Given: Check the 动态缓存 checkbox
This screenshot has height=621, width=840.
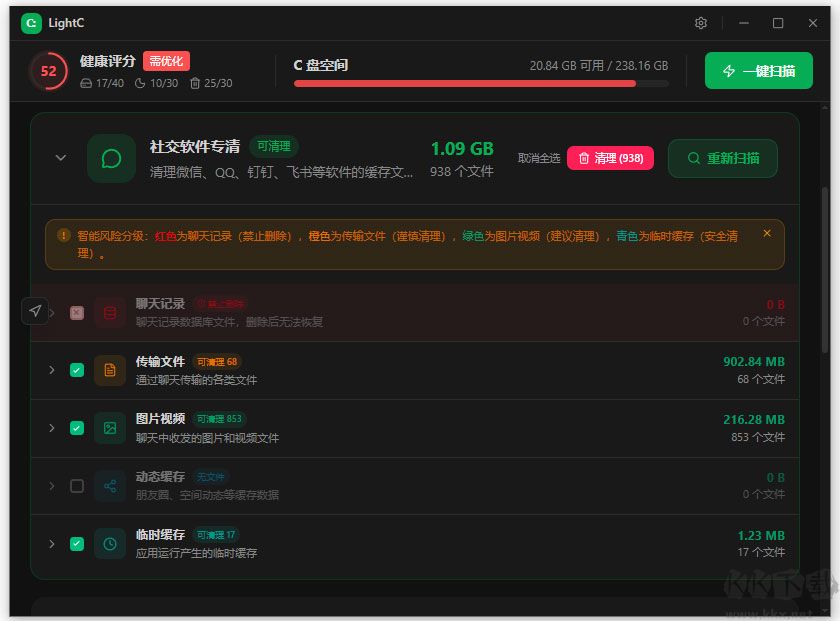Looking at the screenshot, I should [x=77, y=486].
